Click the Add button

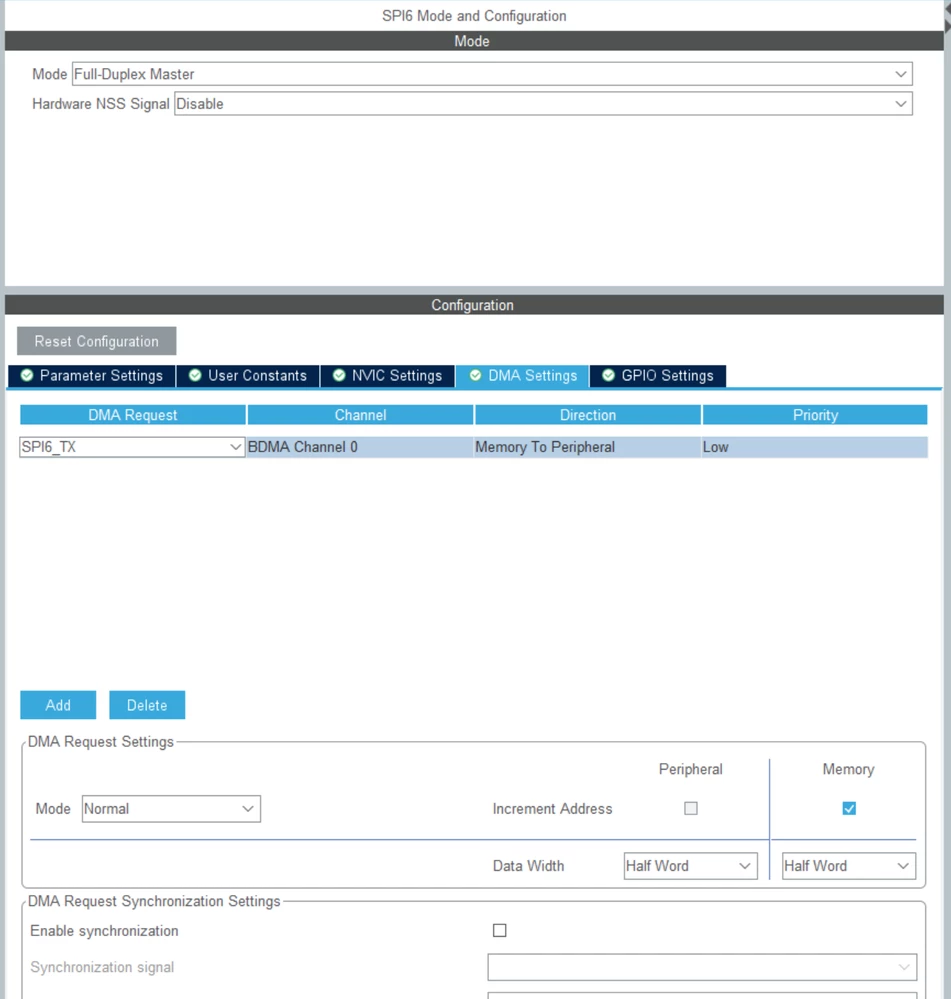[58, 705]
